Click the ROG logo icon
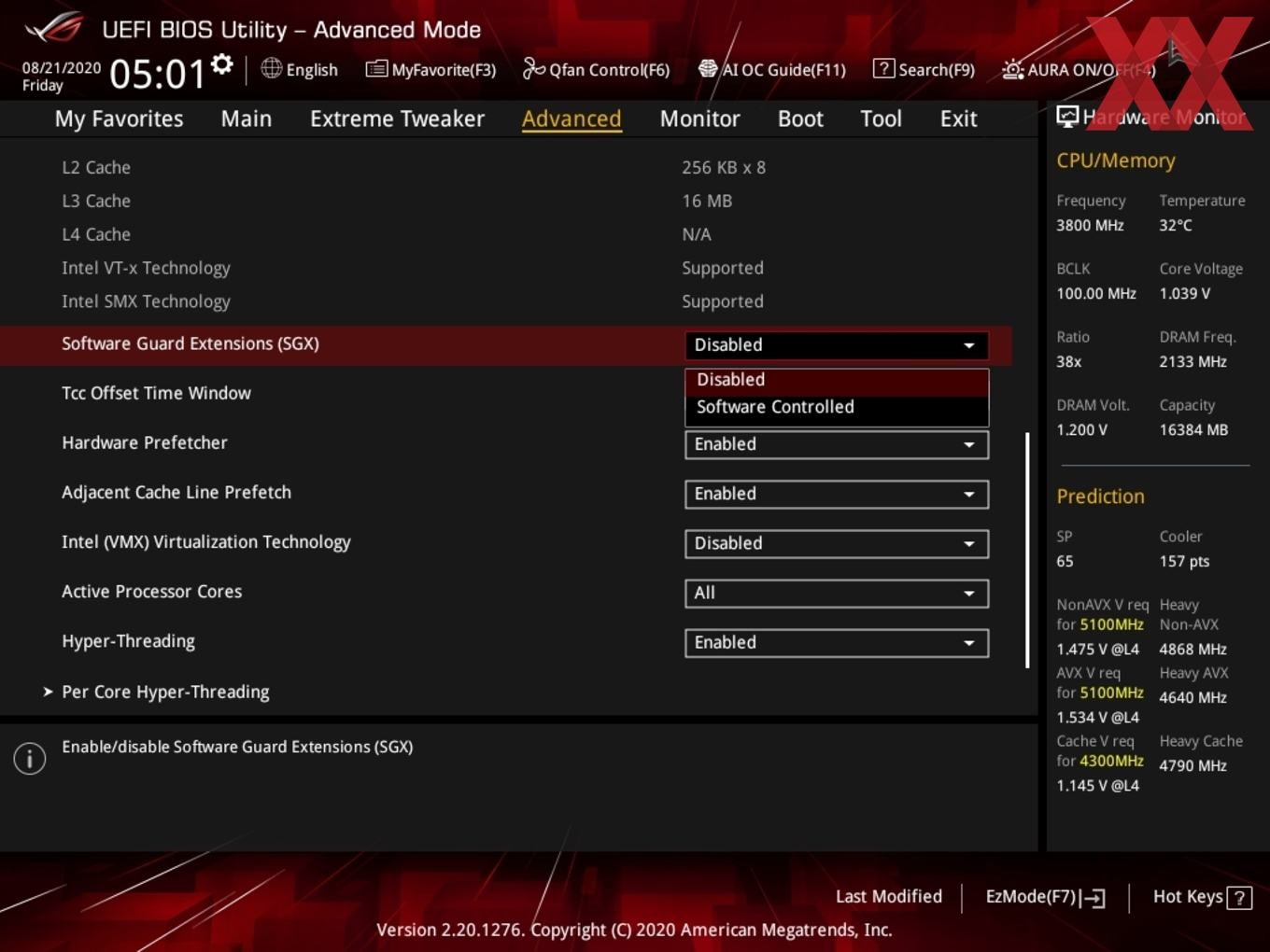The width and height of the screenshot is (1270, 952). click(54, 28)
